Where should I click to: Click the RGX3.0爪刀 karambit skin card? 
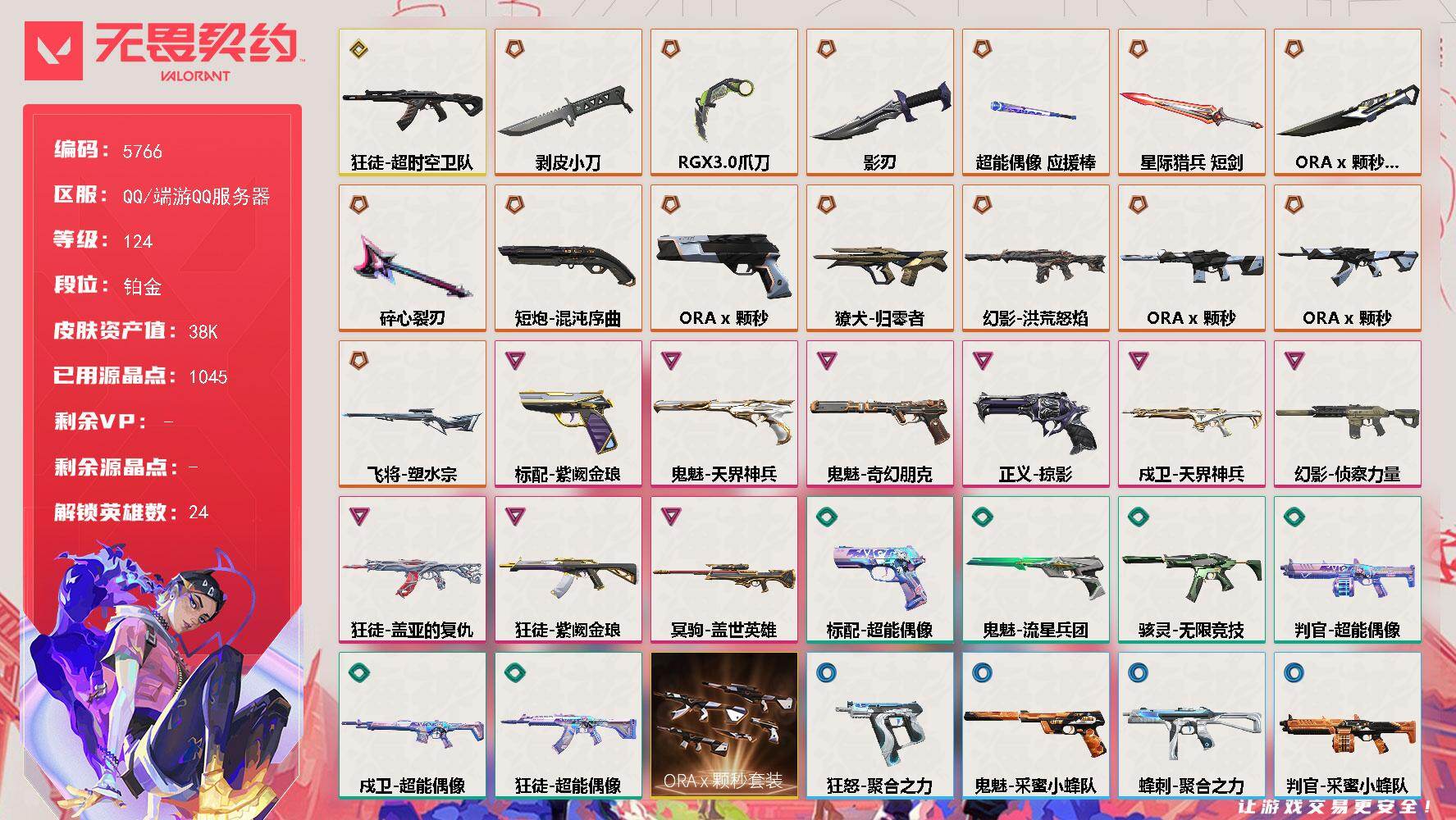pyautogui.click(x=723, y=102)
